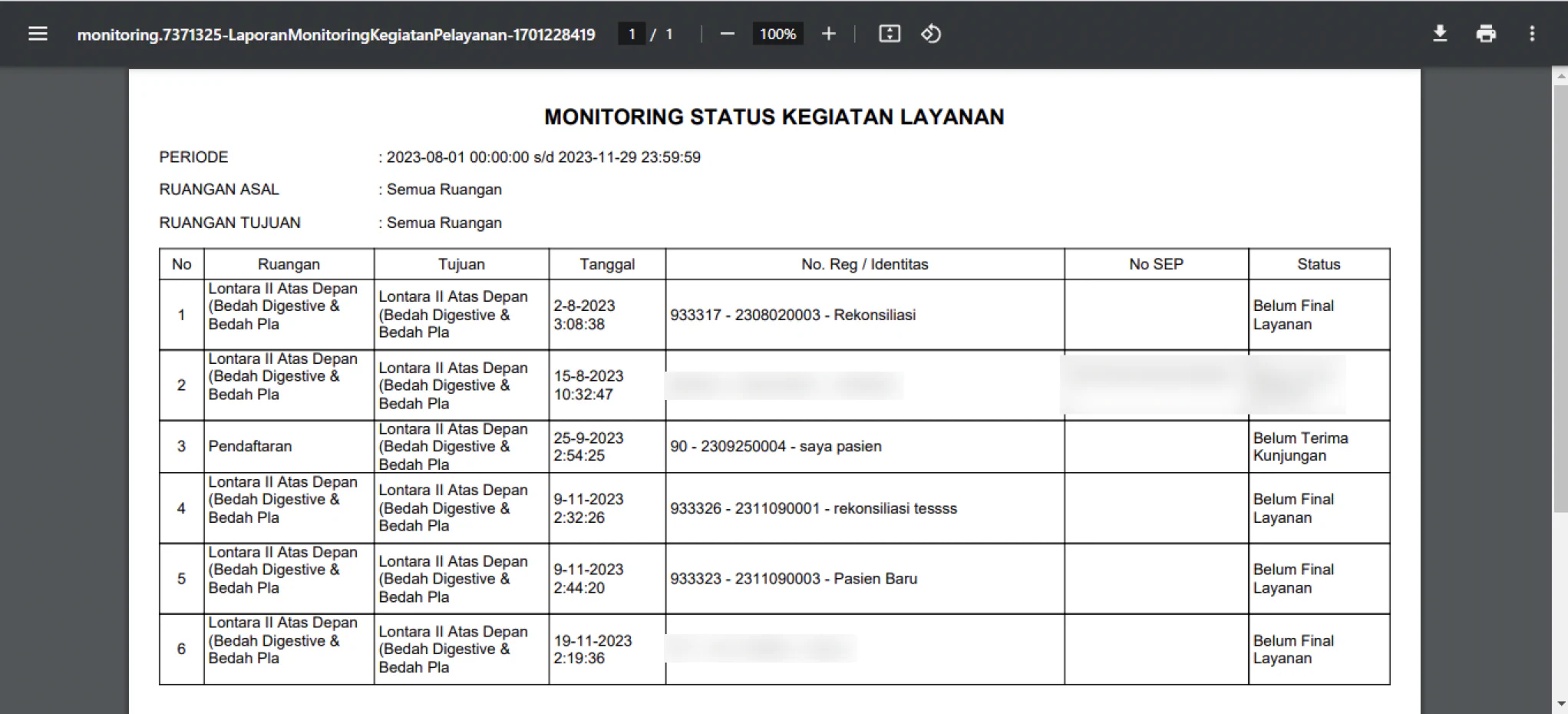
Task: Click the PDF file name title
Action: [x=336, y=34]
